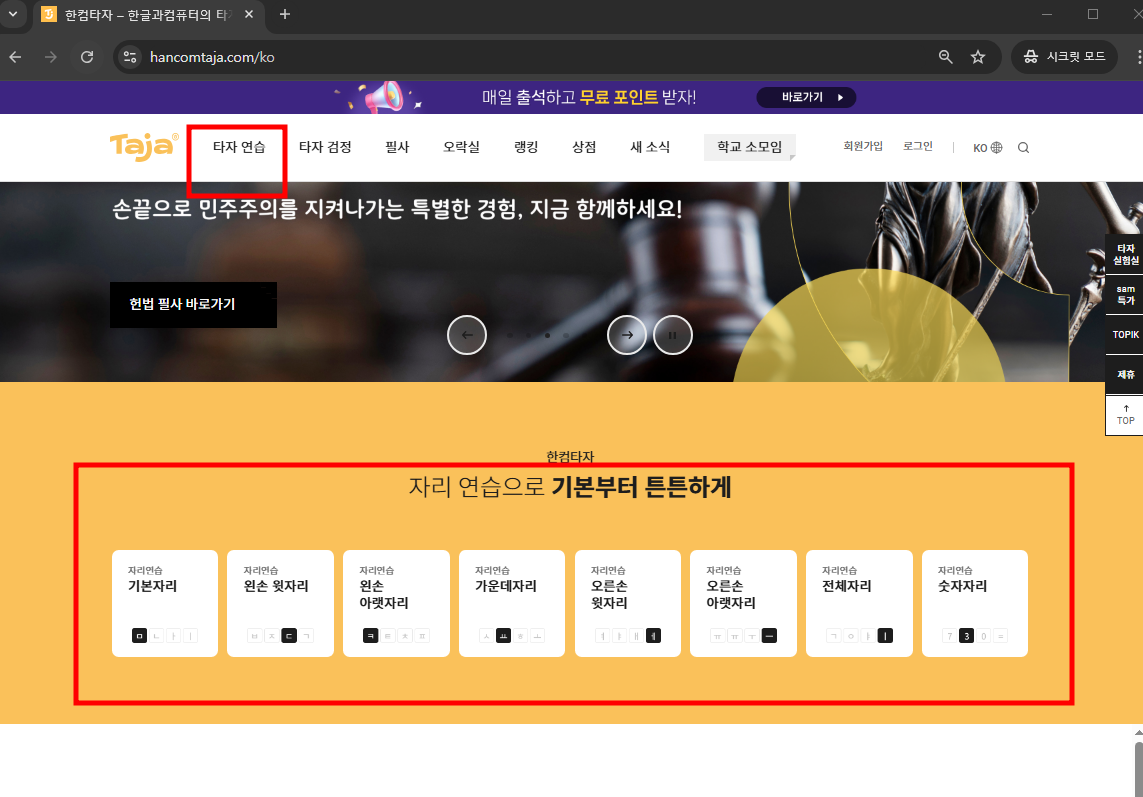Open the 기본자리 practice card
The image size is (1143, 797).
[164, 603]
